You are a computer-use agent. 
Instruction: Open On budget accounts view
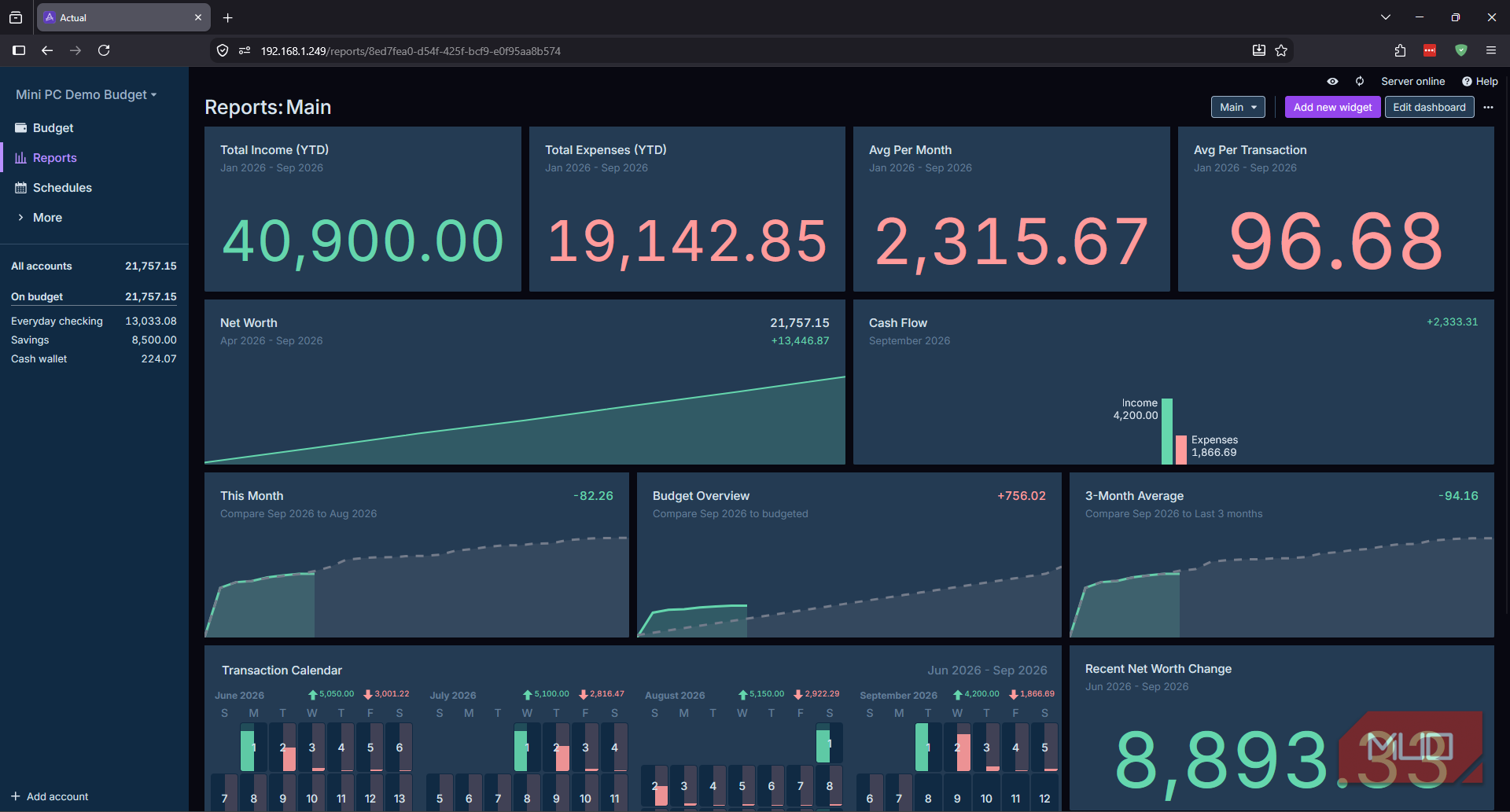pyautogui.click(x=94, y=296)
